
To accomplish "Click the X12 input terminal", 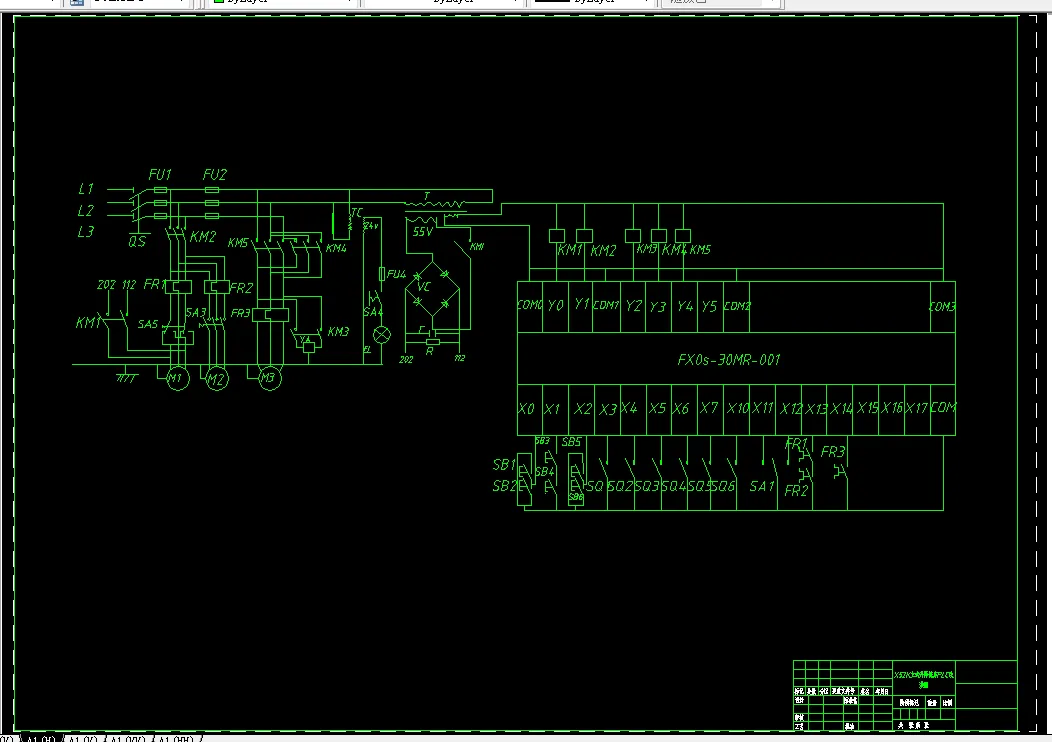I will [790, 409].
